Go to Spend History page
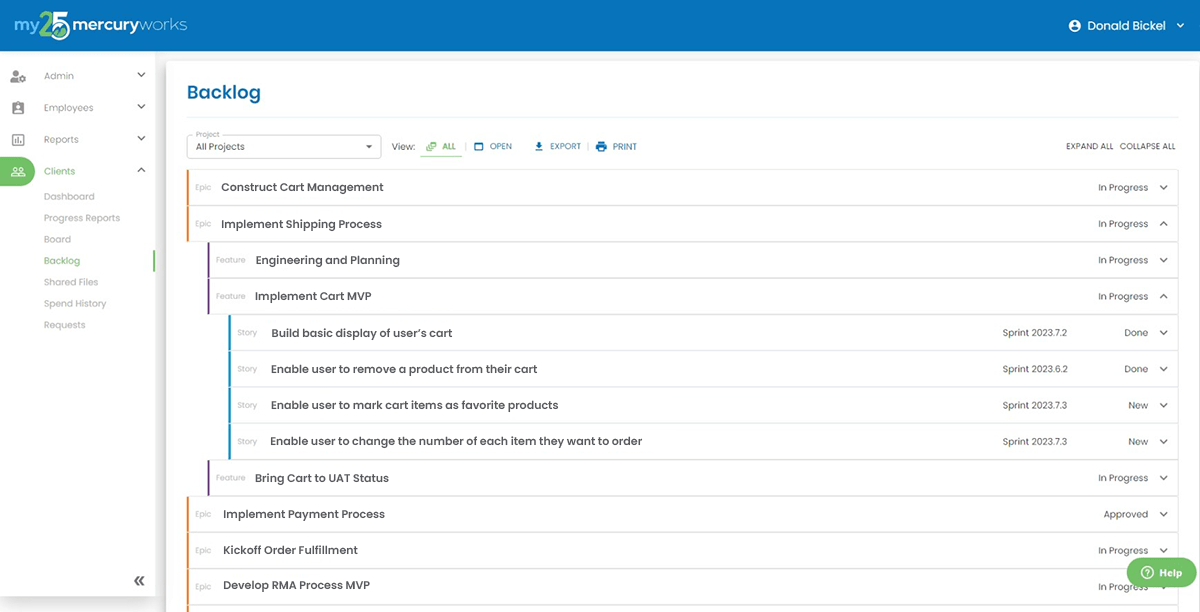This screenshot has width=1200, height=612. click(x=75, y=304)
